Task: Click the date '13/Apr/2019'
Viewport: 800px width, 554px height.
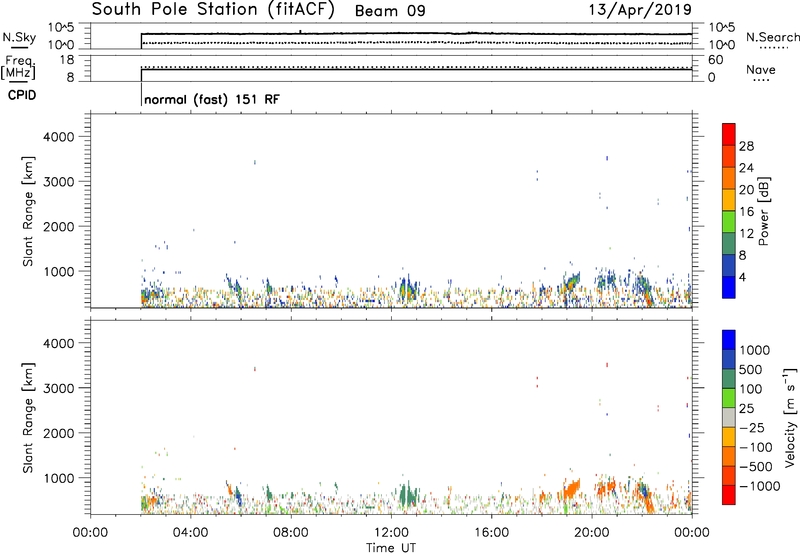Action: pyautogui.click(x=640, y=9)
